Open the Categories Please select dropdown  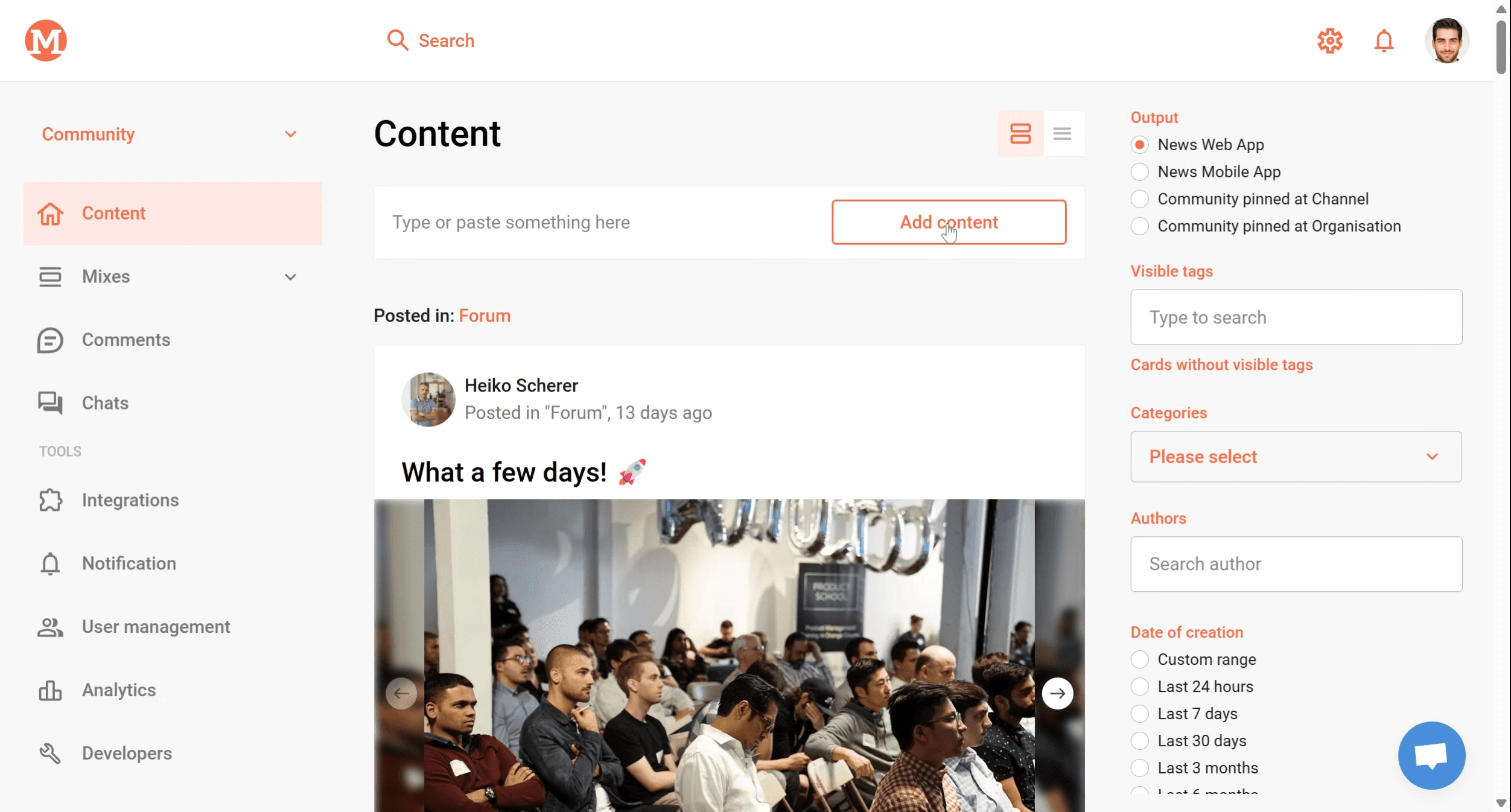pos(1296,457)
